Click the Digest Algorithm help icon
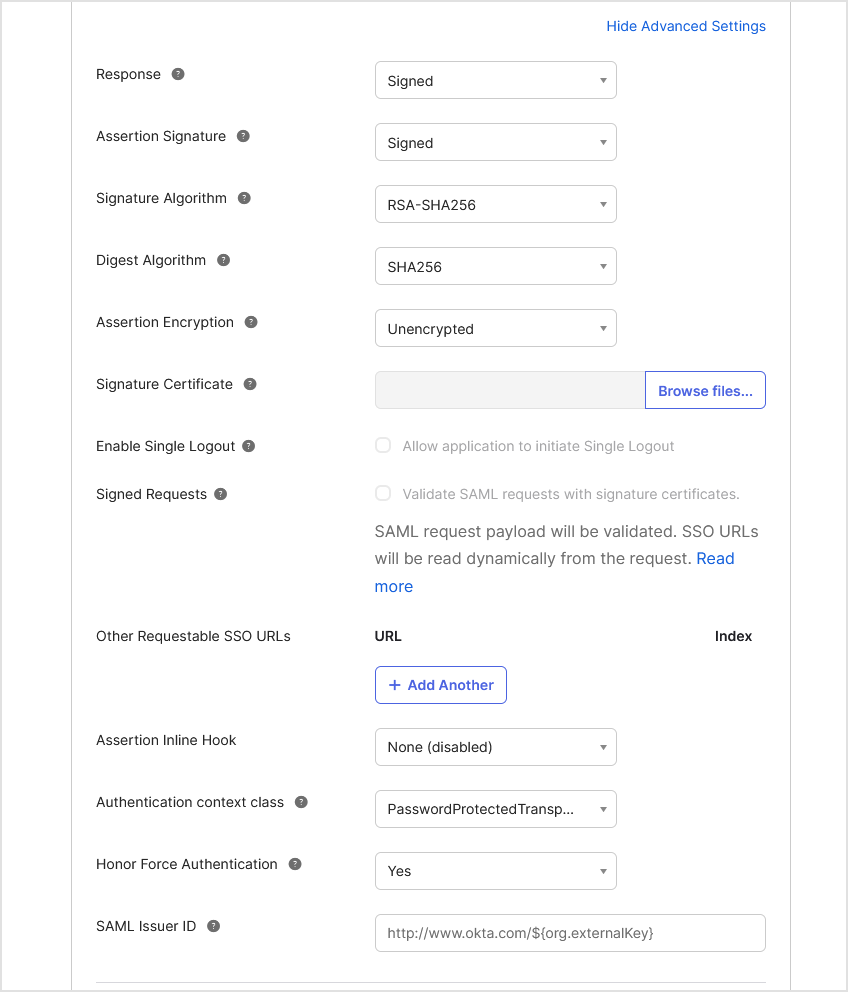 pyautogui.click(x=222, y=260)
